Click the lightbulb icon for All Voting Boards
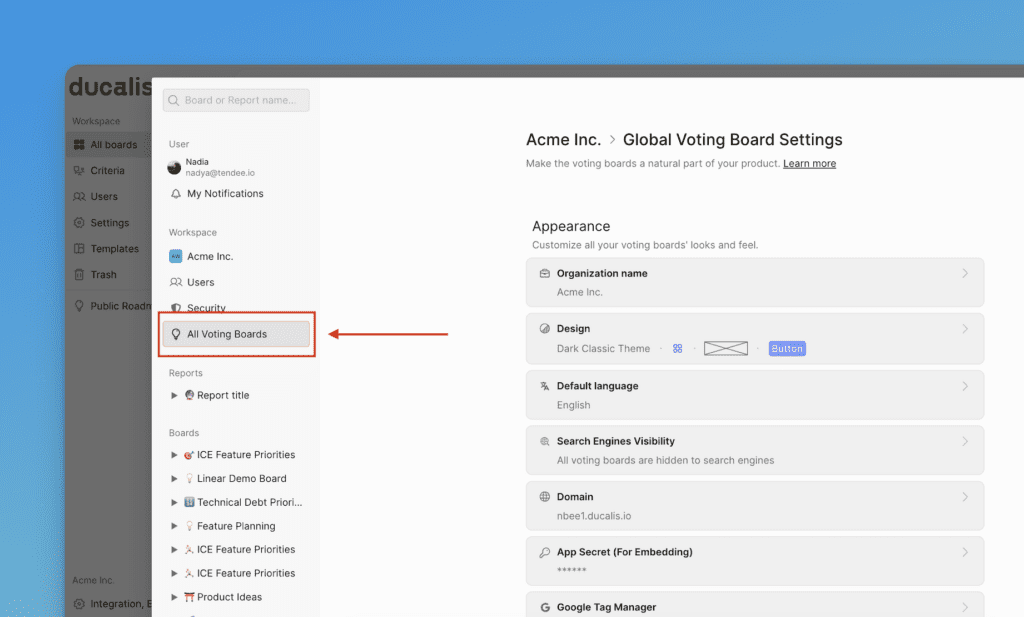 tap(176, 335)
